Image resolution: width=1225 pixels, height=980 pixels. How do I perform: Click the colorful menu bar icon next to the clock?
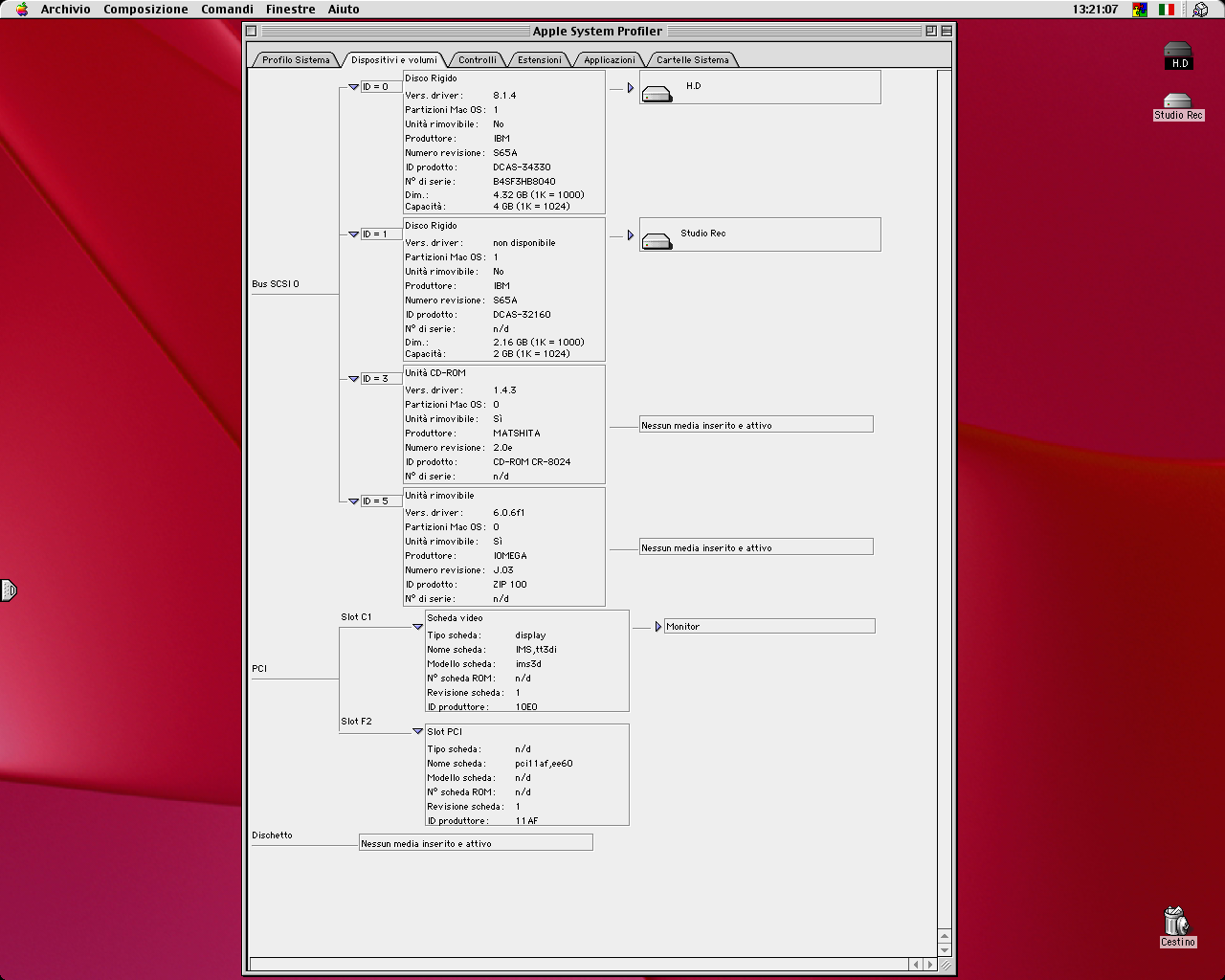[x=1140, y=10]
